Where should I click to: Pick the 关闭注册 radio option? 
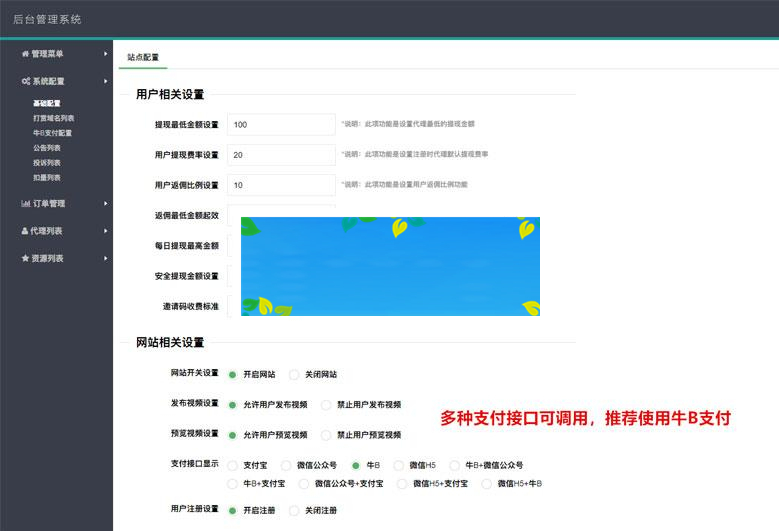tap(294, 511)
